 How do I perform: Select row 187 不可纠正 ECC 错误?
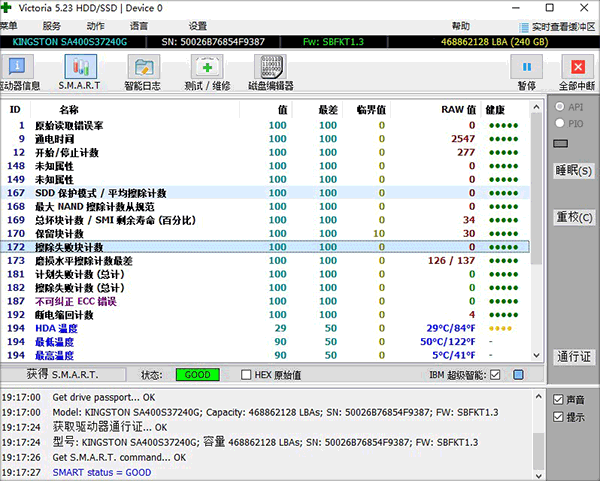pos(265,301)
